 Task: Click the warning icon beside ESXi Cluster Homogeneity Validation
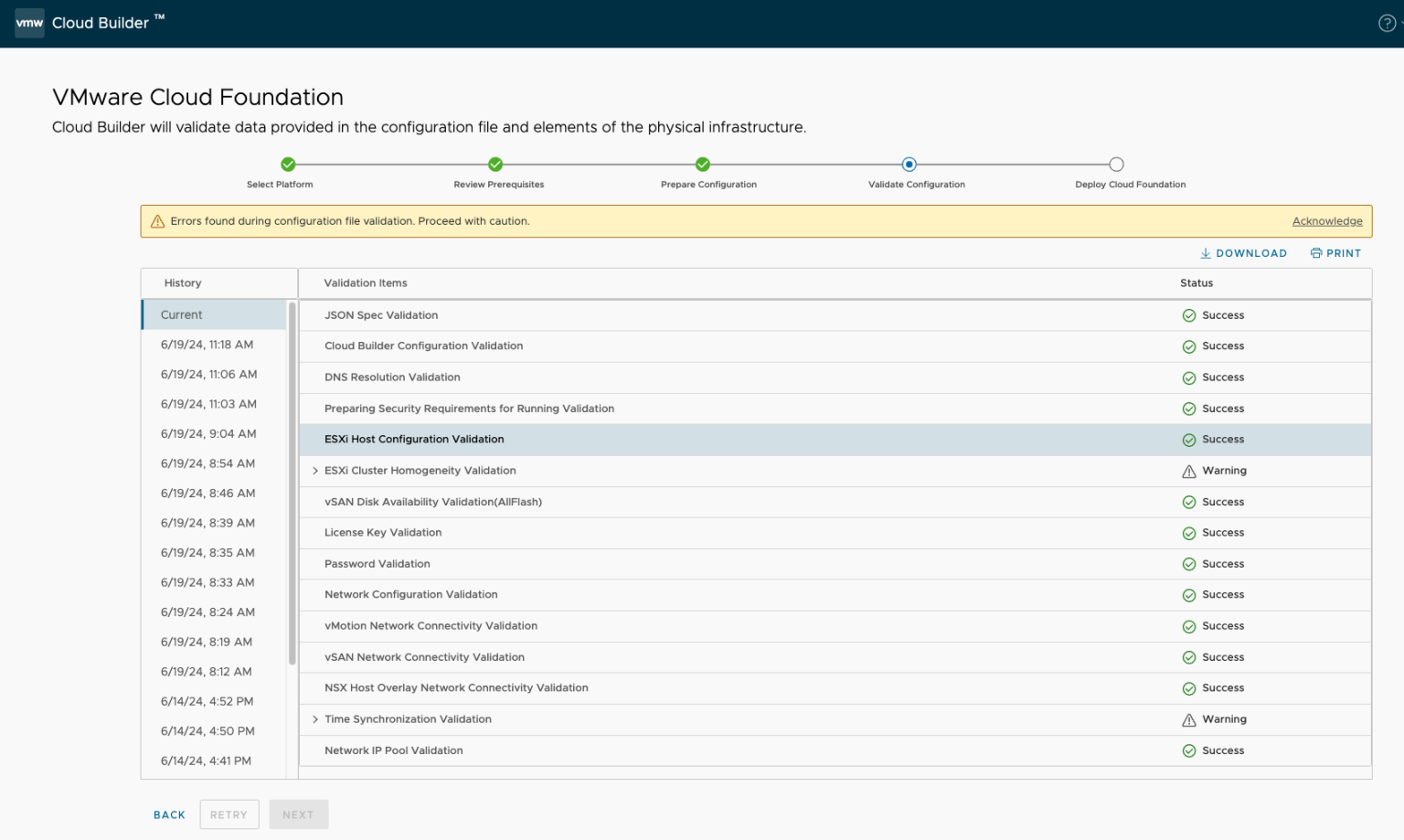(1188, 470)
